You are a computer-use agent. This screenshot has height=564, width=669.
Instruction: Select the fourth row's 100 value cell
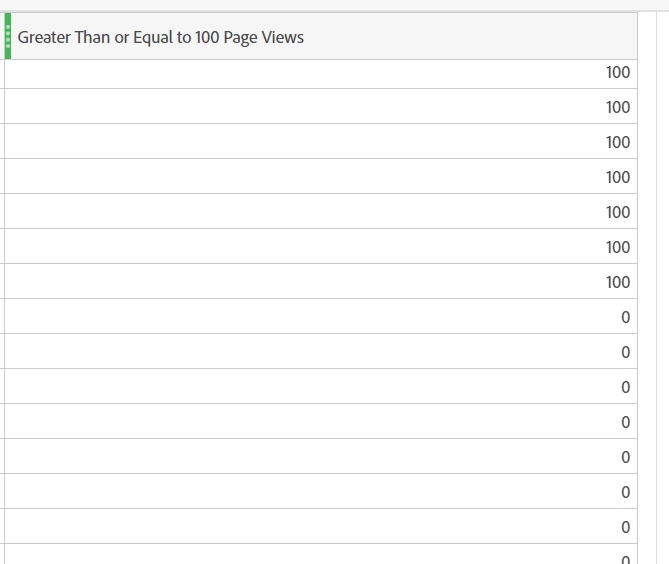[x=321, y=177]
